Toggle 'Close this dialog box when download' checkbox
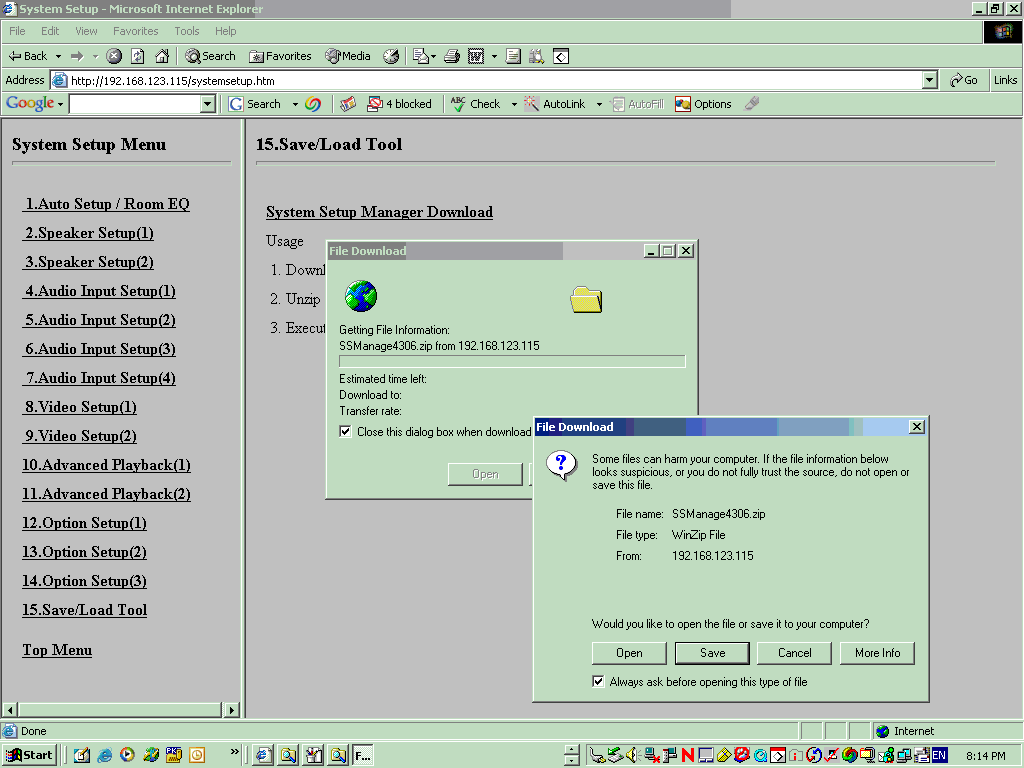Image resolution: width=1024 pixels, height=768 pixels. pyautogui.click(x=346, y=432)
